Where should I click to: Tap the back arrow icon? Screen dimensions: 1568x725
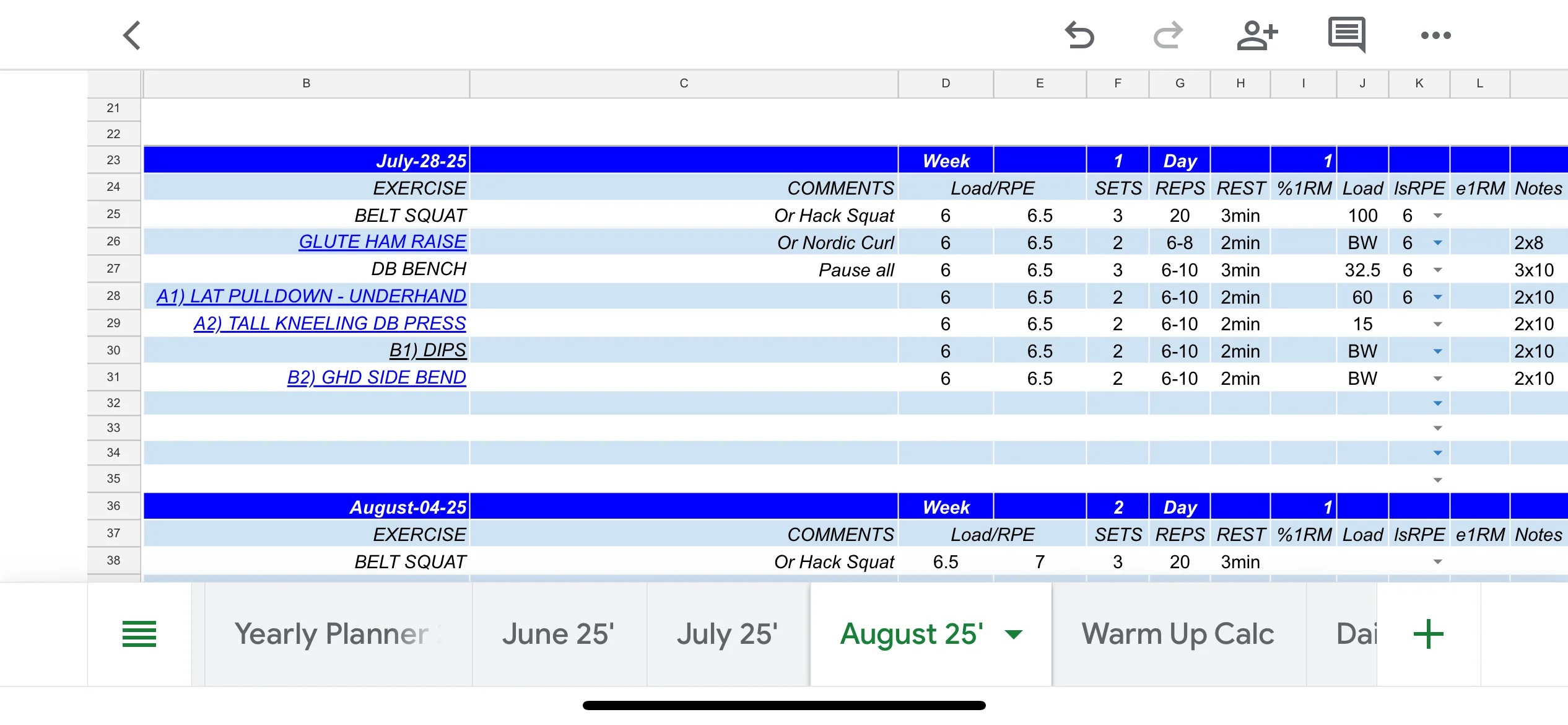click(x=132, y=35)
